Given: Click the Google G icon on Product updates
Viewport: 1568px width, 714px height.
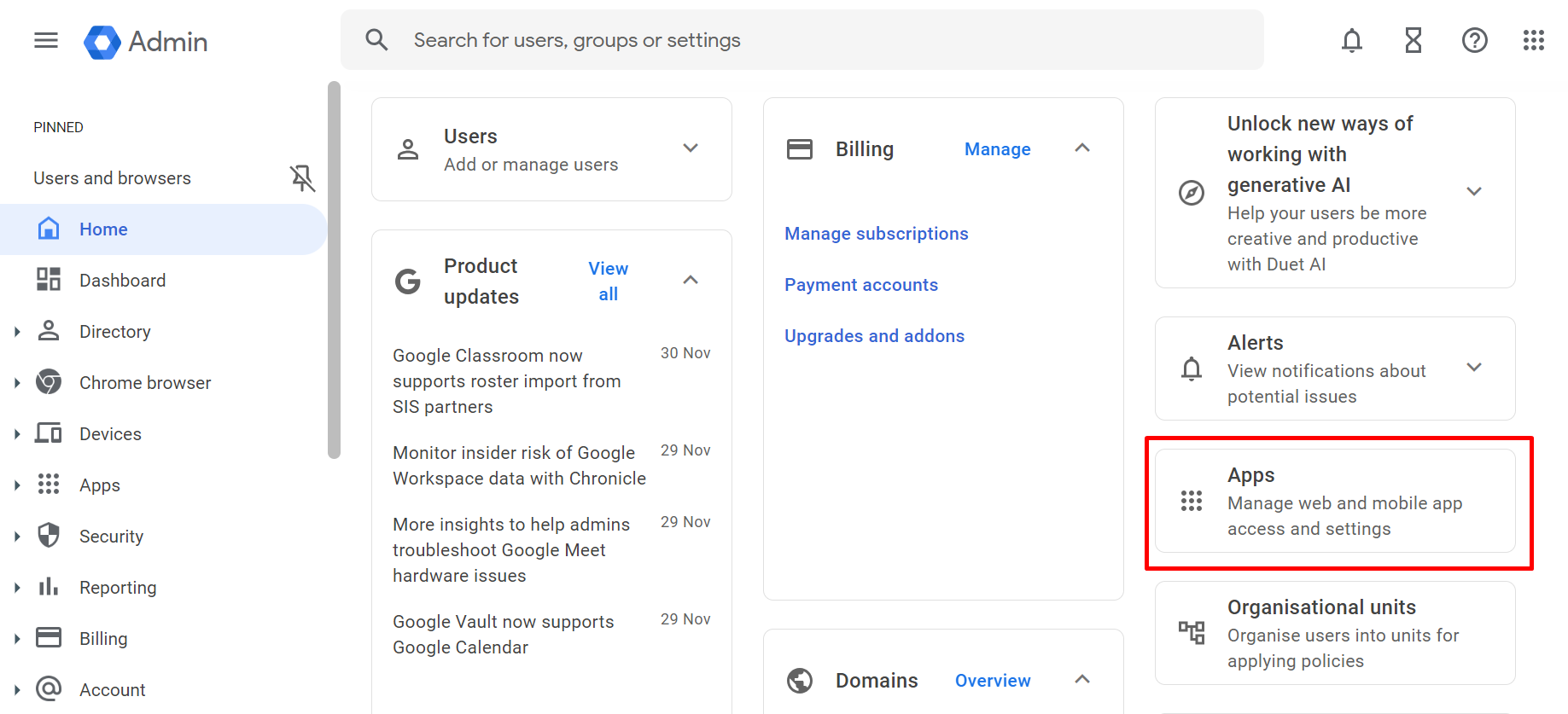Looking at the screenshot, I should click(408, 281).
